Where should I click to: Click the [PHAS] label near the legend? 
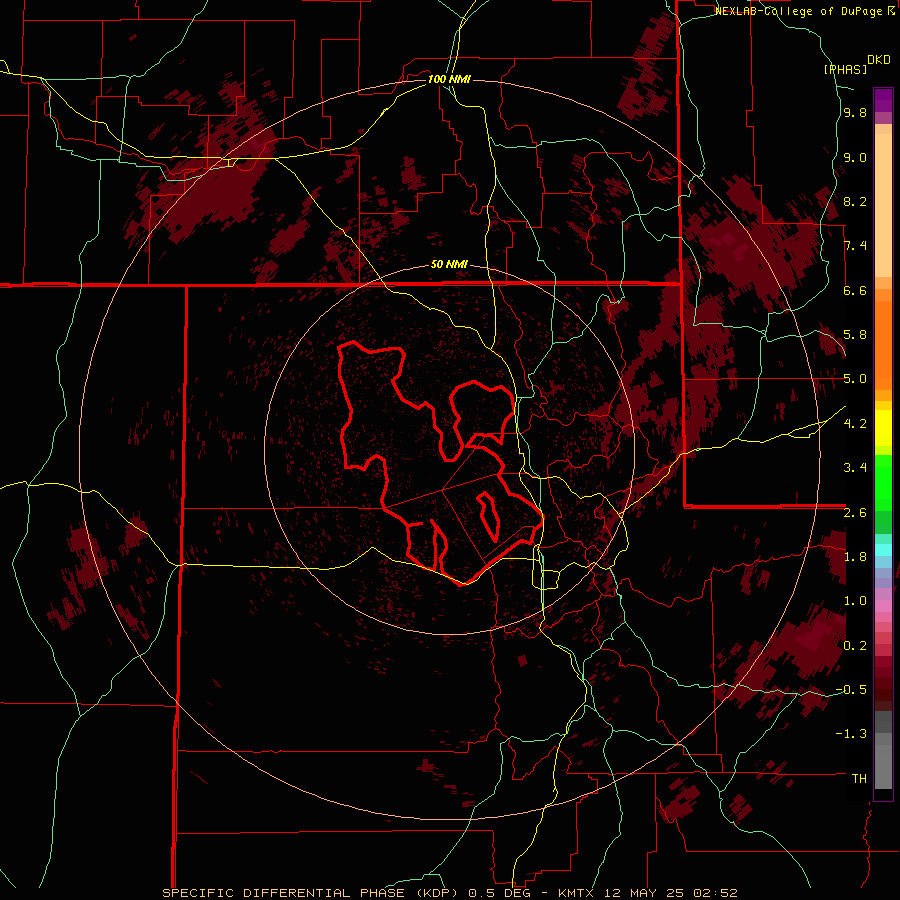click(x=845, y=69)
